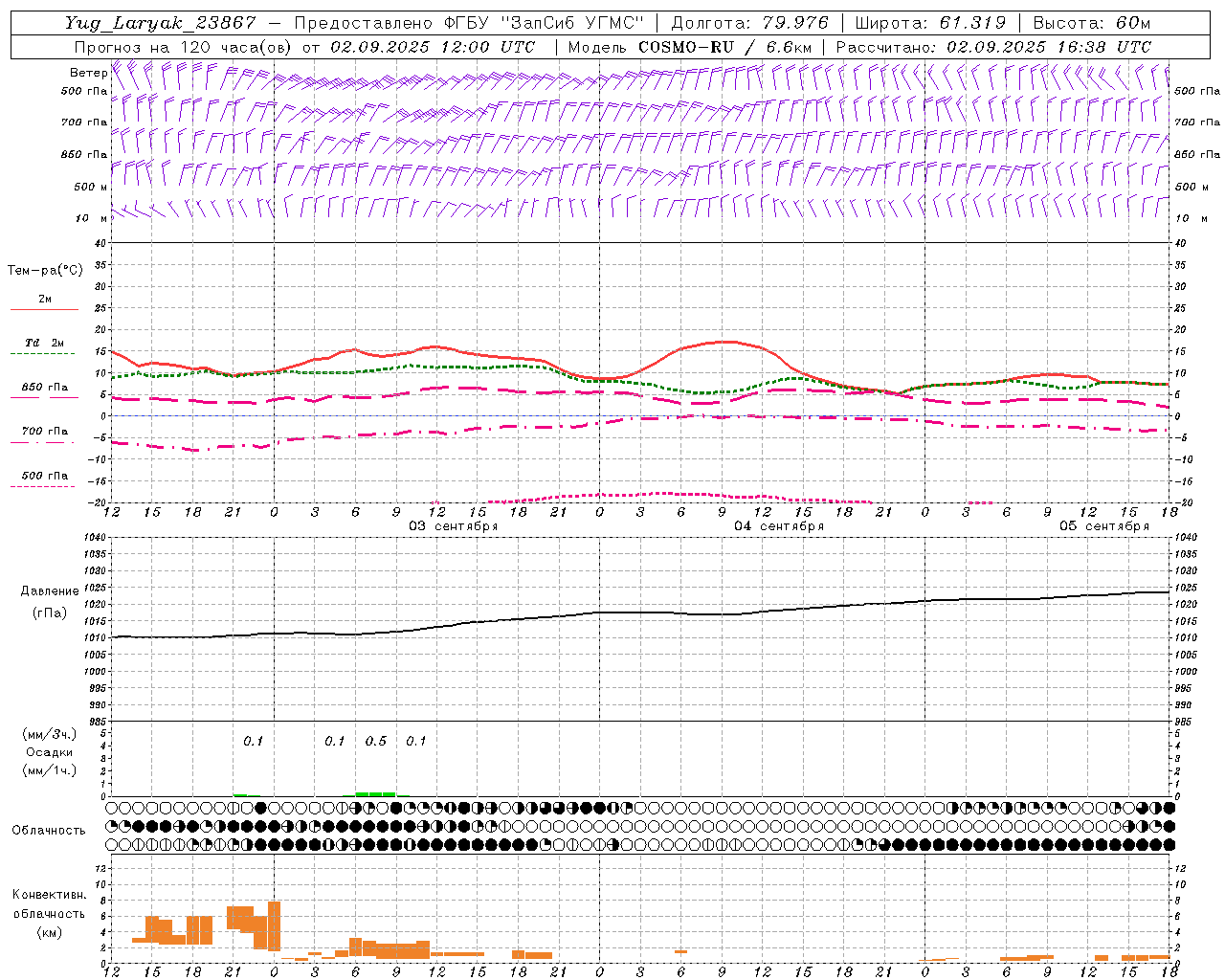Click the 10 м wind level label on left
Image resolution: width=1225 pixels, height=980 pixels.
[91, 218]
